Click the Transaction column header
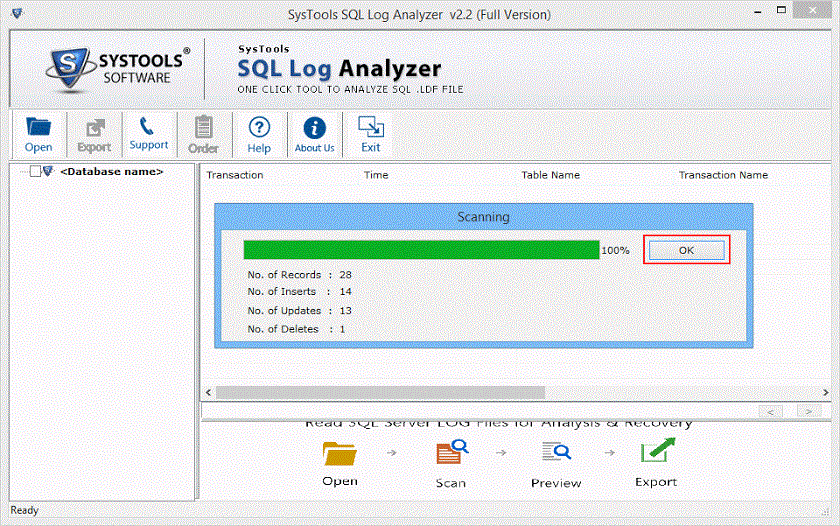Image resolution: width=840 pixels, height=526 pixels. tap(235, 175)
